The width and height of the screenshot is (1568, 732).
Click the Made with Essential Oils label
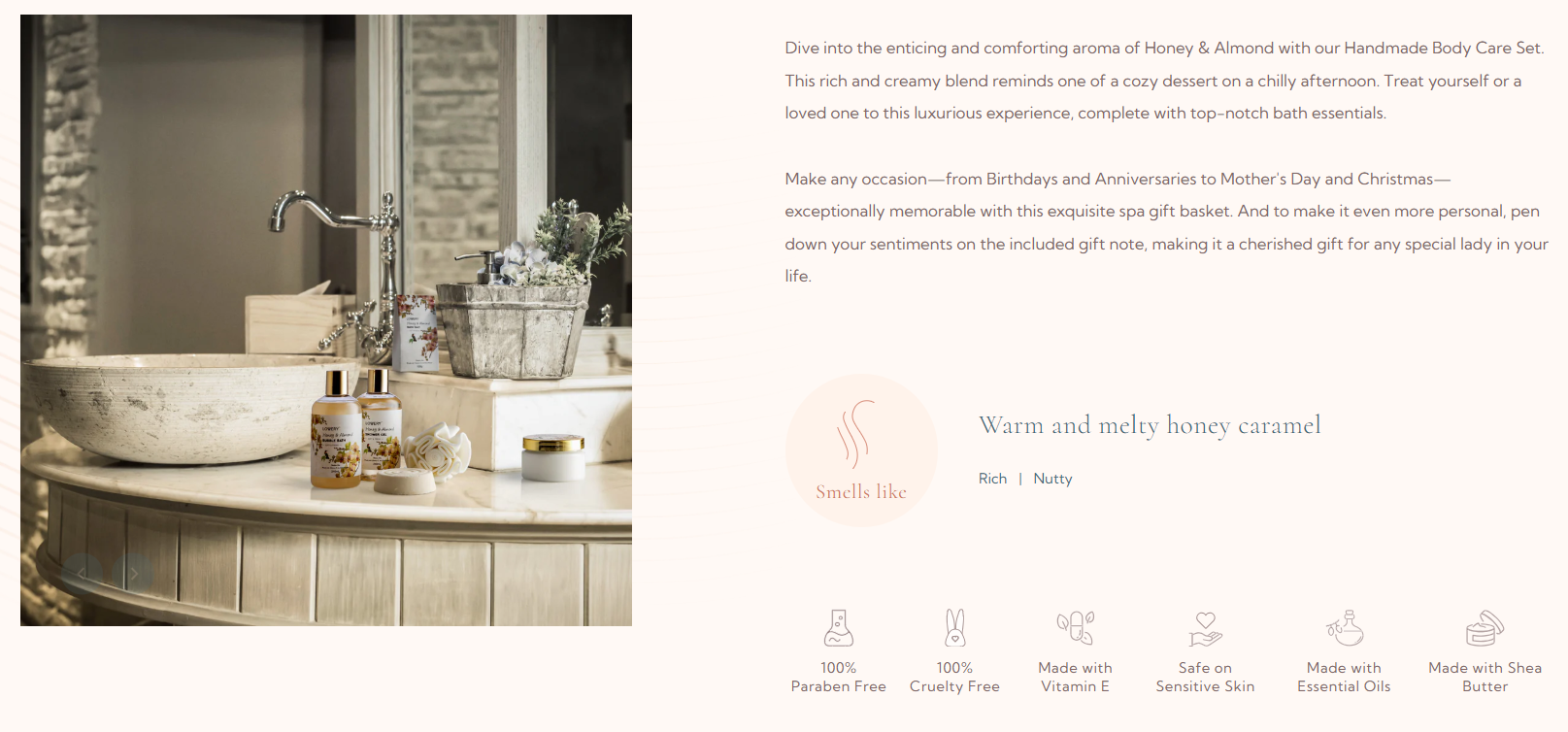1345,678
